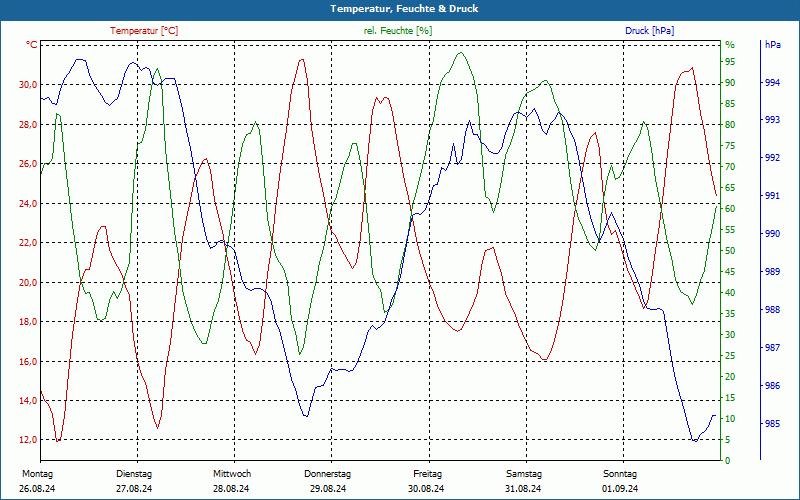The height and width of the screenshot is (500, 800).
Task: Click the 28,0 temperature axis value
Action: (x=28, y=124)
